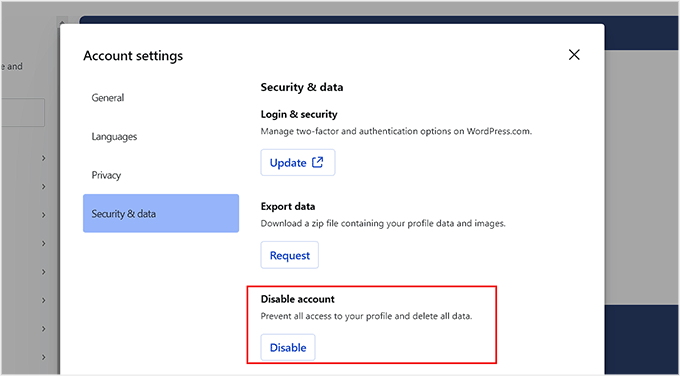Close the Account settings dialog
This screenshot has width=680, height=376.
574,55
